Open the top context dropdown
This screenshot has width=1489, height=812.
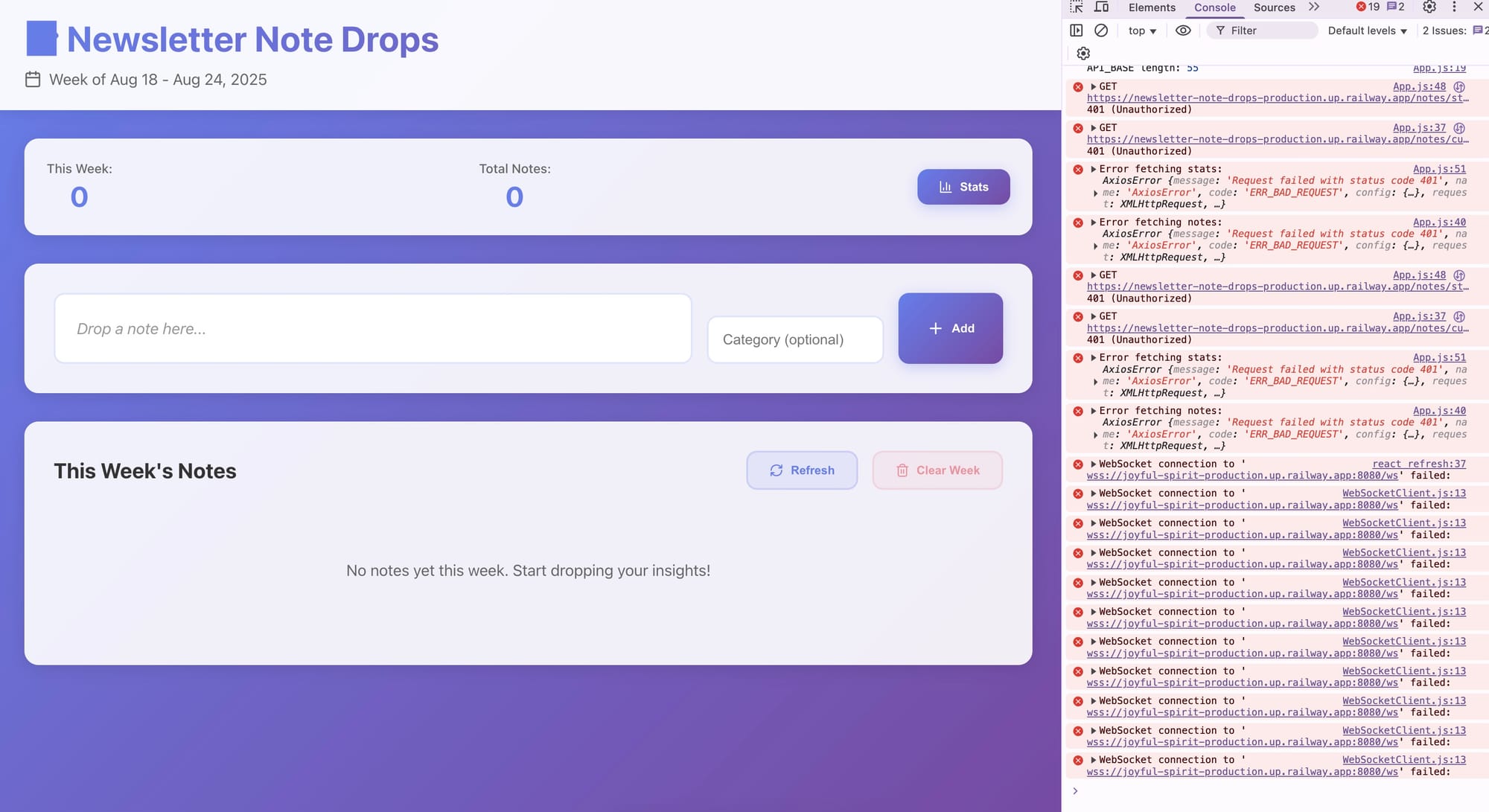(1142, 31)
